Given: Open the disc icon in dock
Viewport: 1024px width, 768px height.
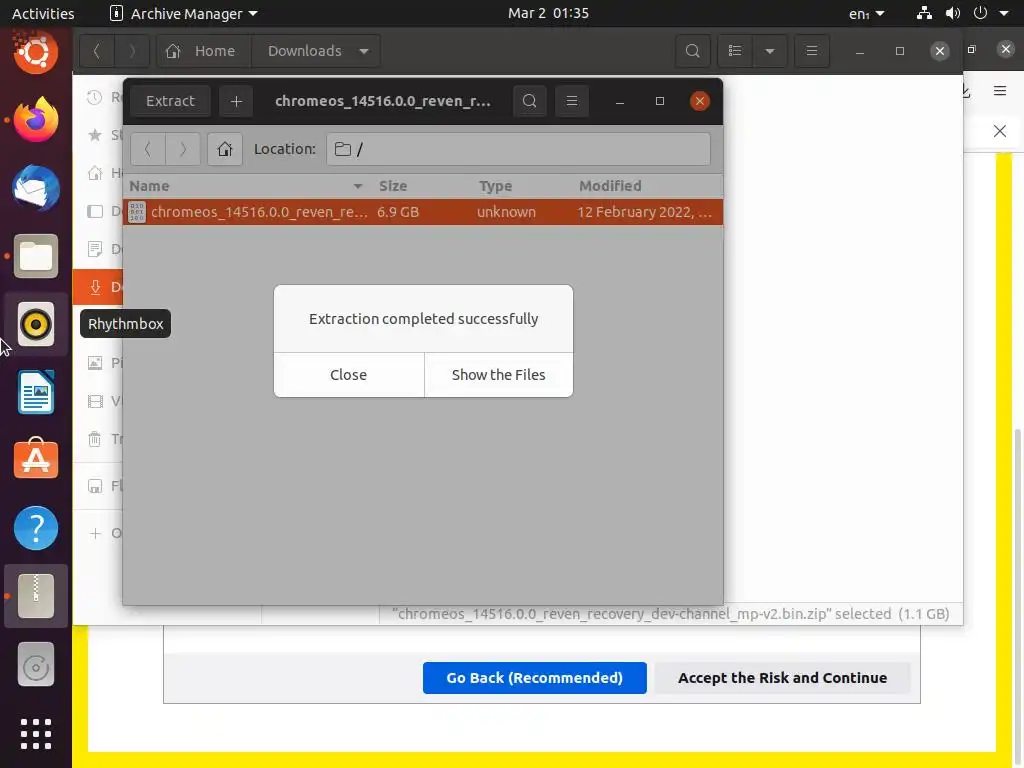Looking at the screenshot, I should [36, 664].
